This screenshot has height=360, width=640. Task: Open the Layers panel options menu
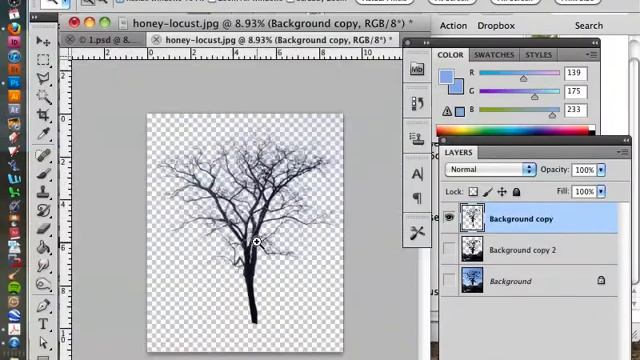coord(623,152)
